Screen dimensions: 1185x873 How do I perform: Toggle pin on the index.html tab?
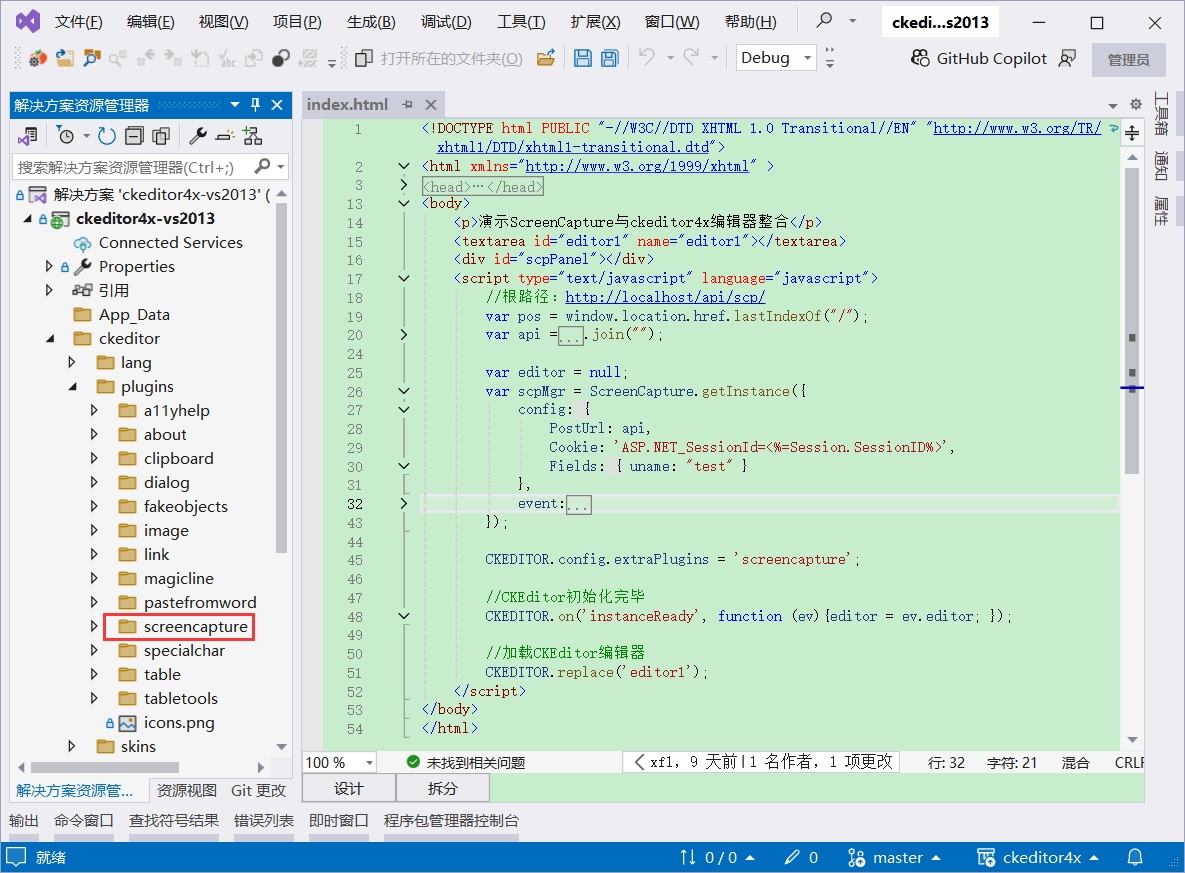(408, 105)
